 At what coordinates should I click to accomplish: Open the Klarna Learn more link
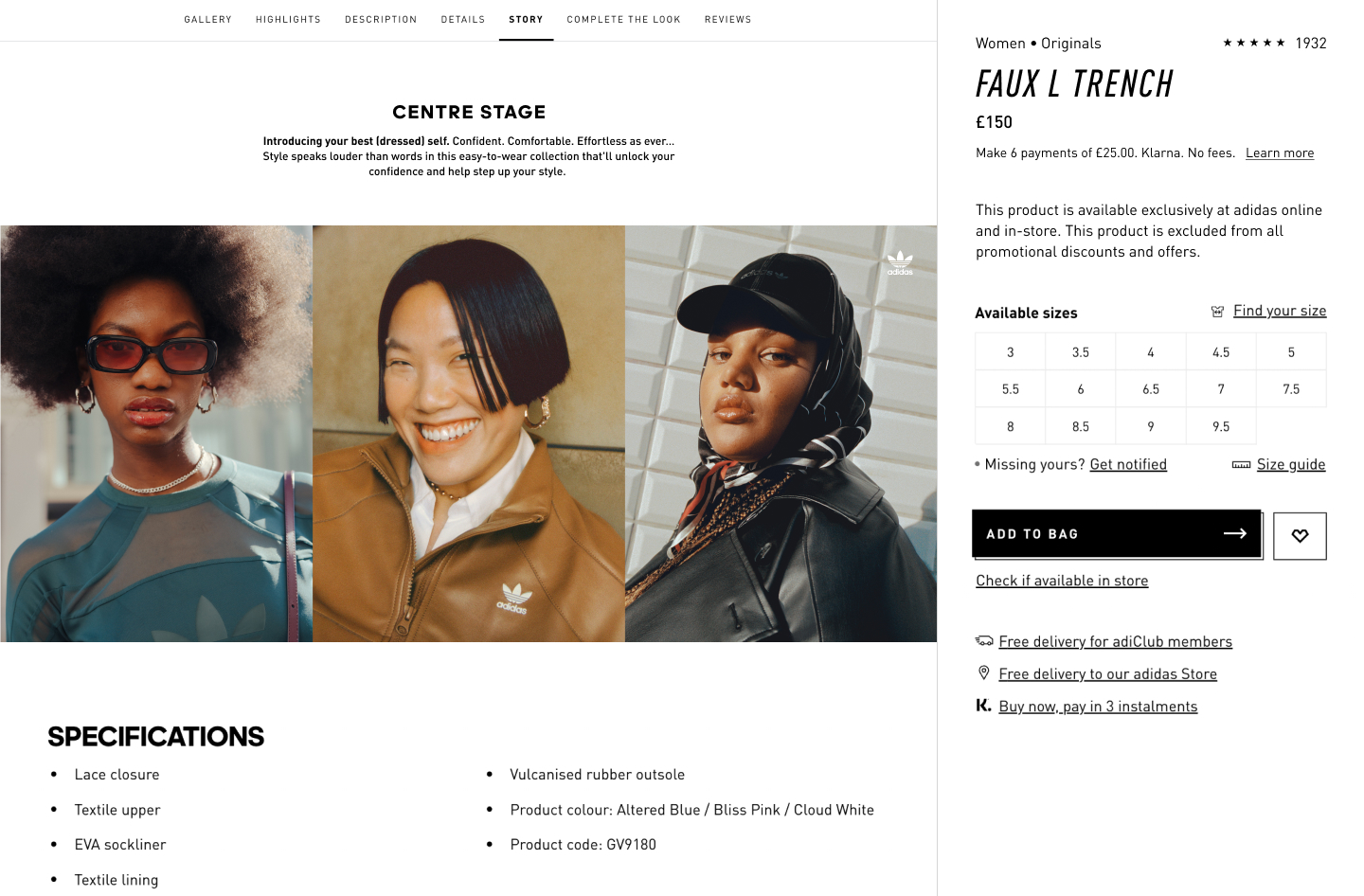[x=1280, y=153]
